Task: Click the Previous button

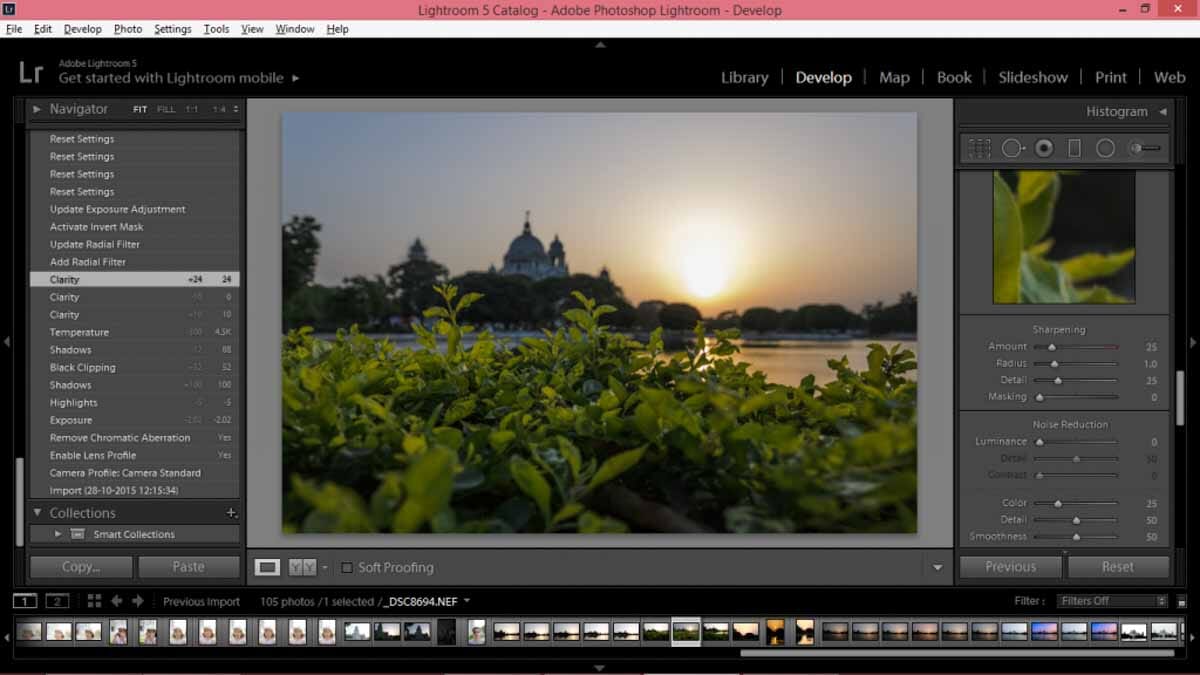Action: tap(1010, 566)
